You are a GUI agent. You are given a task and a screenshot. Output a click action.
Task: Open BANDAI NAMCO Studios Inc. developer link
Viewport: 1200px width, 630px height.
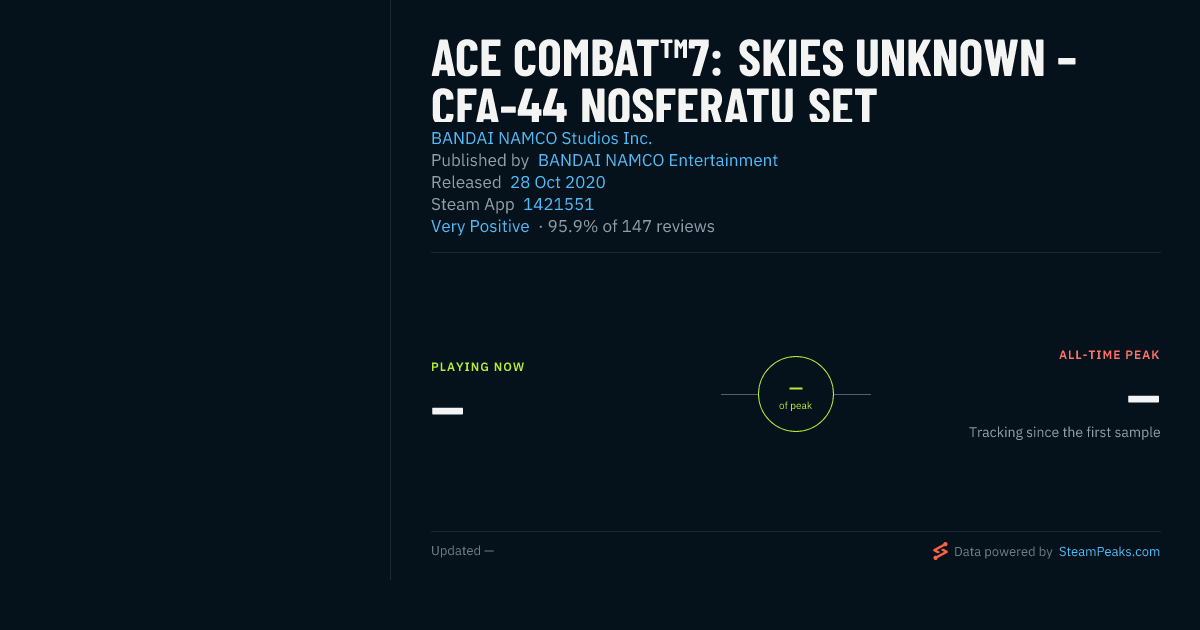pyautogui.click(x=541, y=138)
